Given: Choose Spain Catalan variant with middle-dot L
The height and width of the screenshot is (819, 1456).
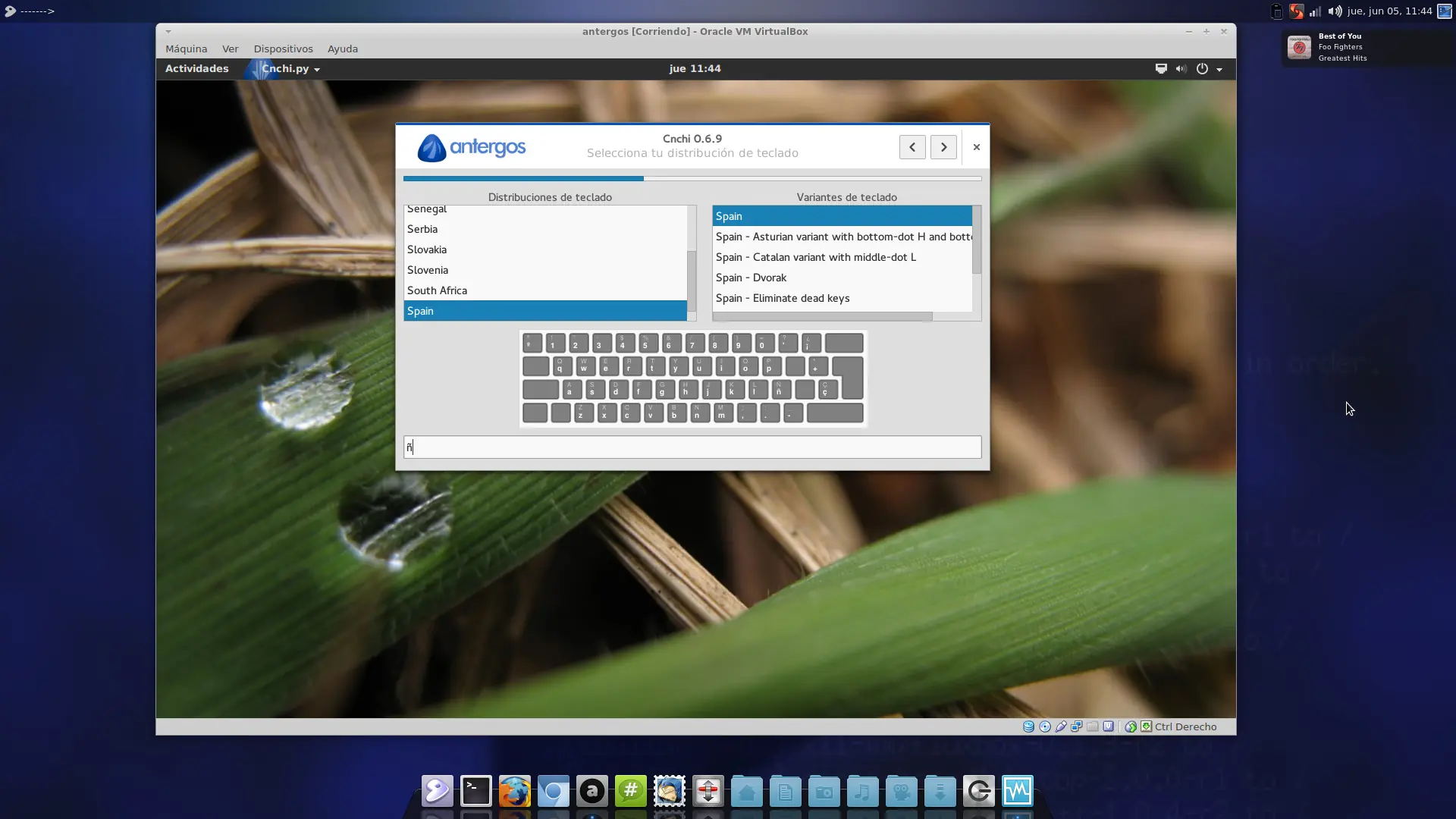Looking at the screenshot, I should point(842,257).
